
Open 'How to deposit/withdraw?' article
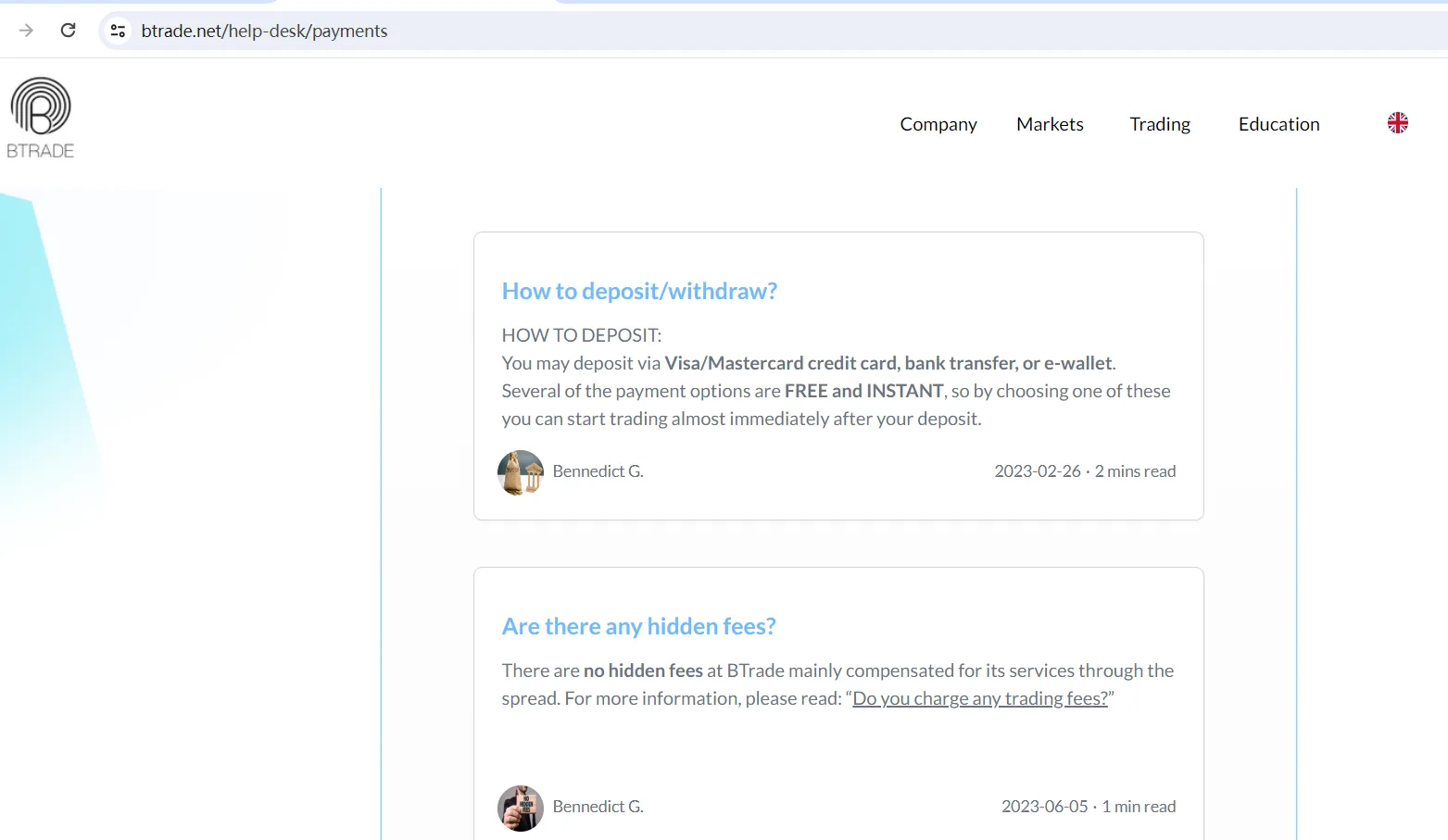point(639,291)
